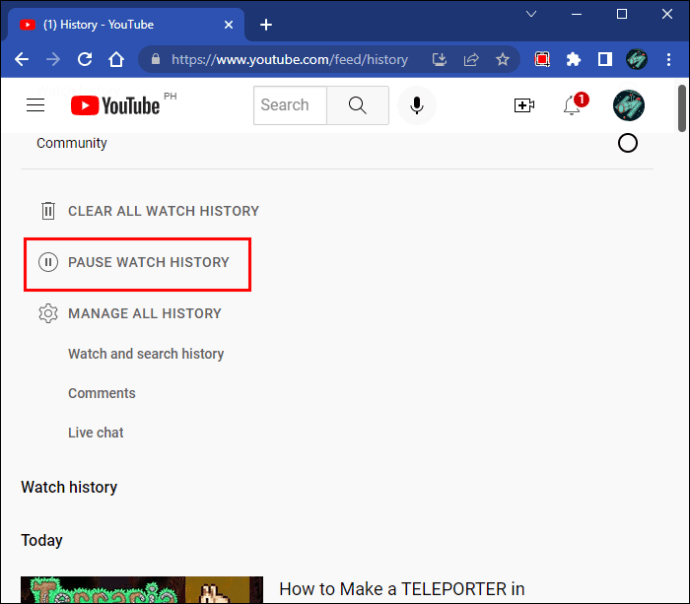Image resolution: width=690 pixels, height=604 pixels.
Task: Open the Extensions puzzle icon
Action: click(573, 59)
